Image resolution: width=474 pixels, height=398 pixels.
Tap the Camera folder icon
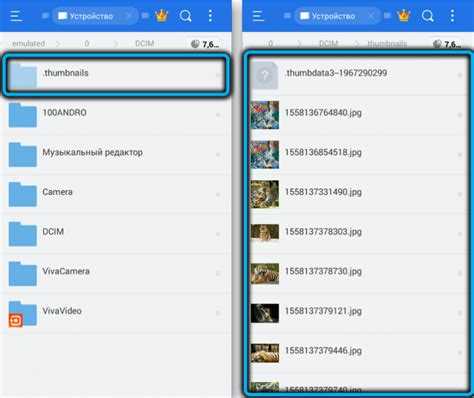23,194
